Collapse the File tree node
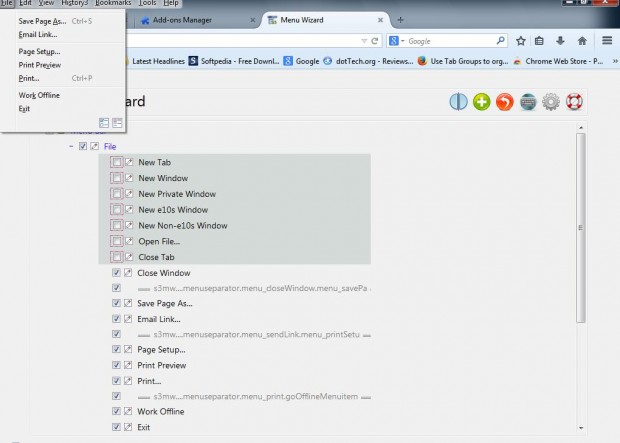This screenshot has height=443, width=620. pos(71,146)
